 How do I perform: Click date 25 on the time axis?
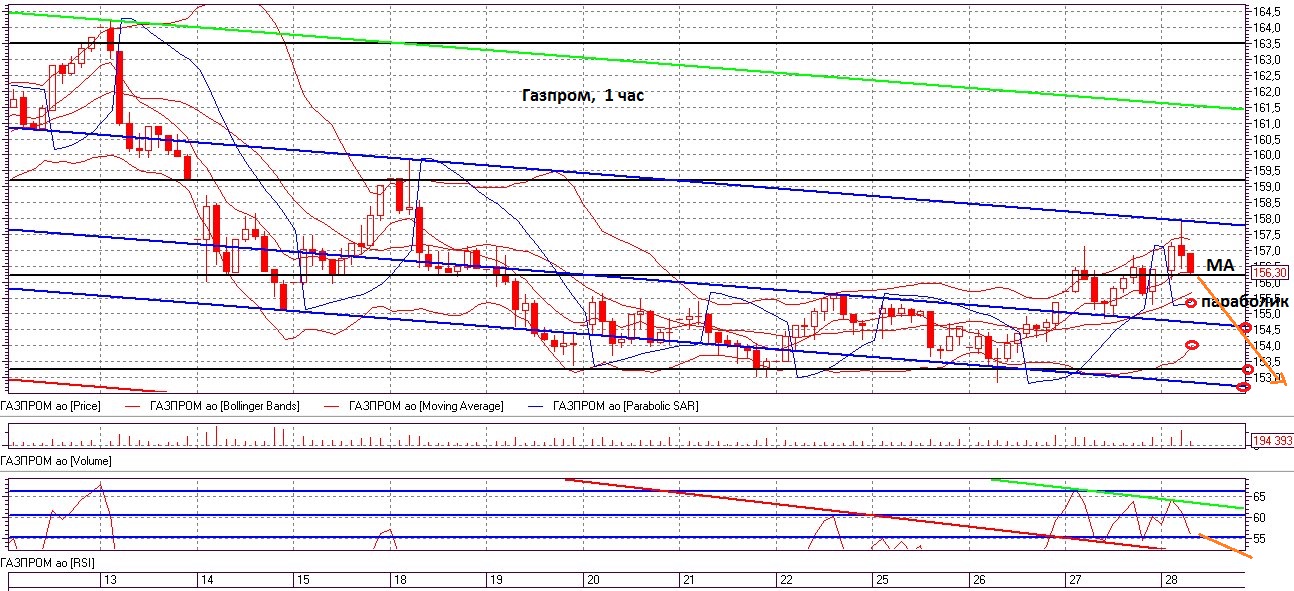click(x=882, y=580)
